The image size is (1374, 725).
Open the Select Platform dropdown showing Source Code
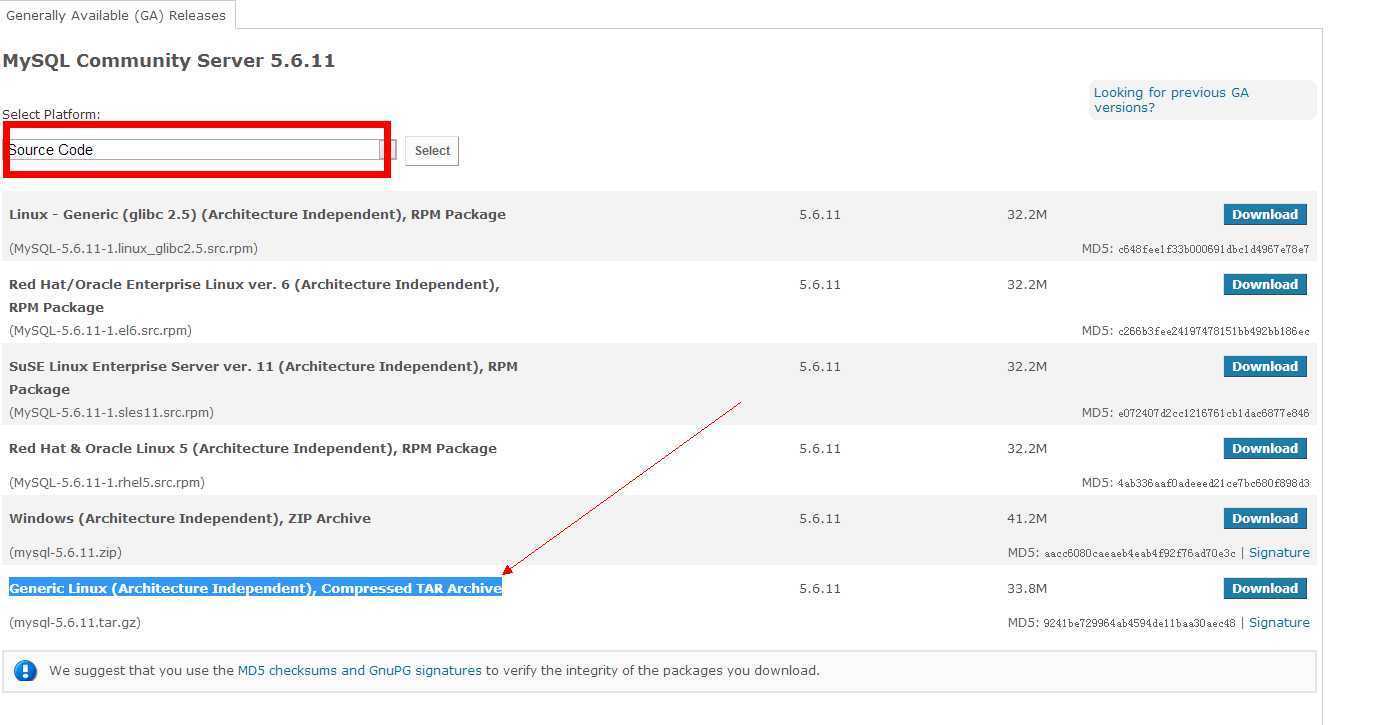pos(193,150)
